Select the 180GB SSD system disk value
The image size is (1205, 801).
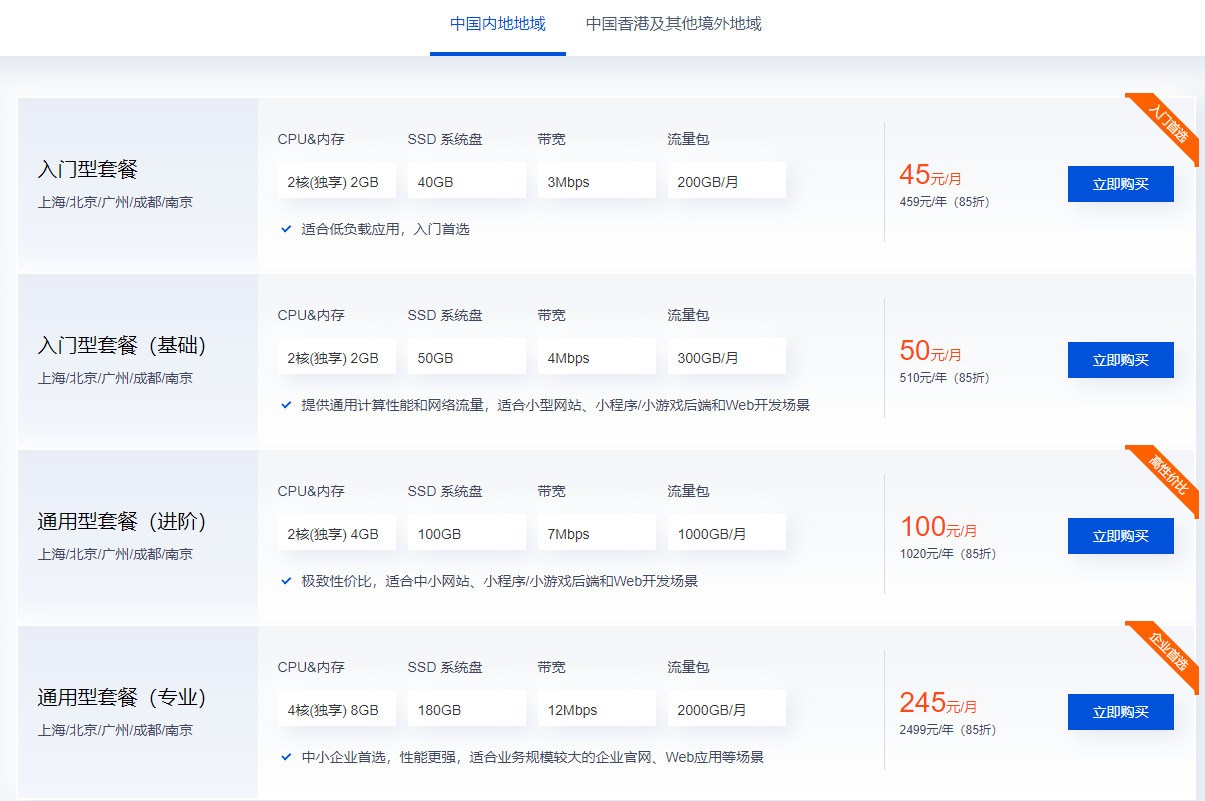(467, 710)
